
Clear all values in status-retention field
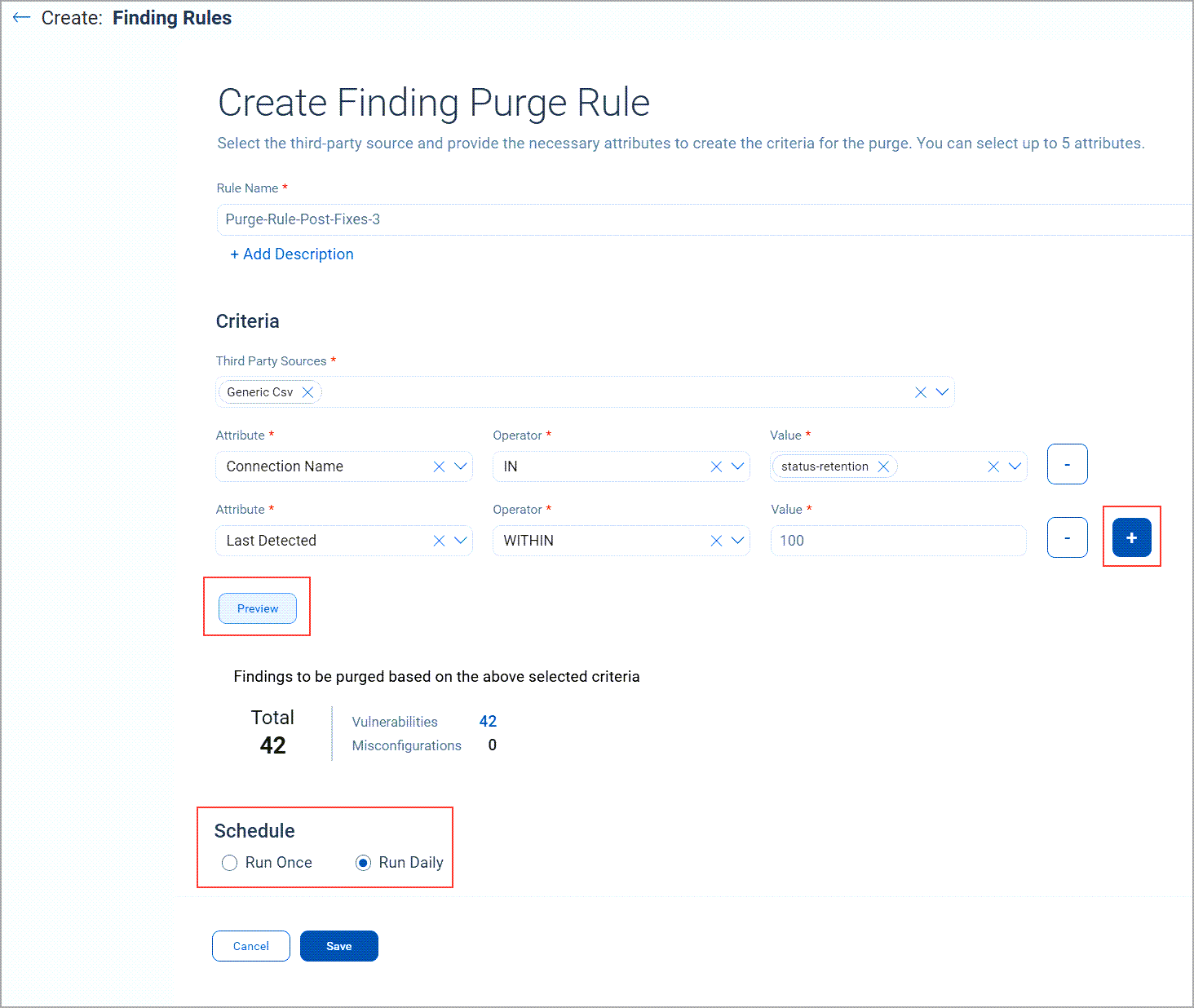click(x=993, y=466)
